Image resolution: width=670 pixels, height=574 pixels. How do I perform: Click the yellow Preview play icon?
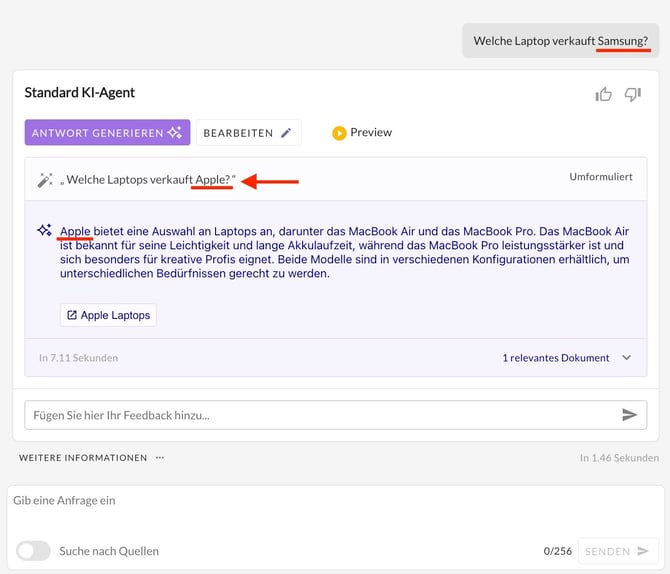[x=339, y=133]
